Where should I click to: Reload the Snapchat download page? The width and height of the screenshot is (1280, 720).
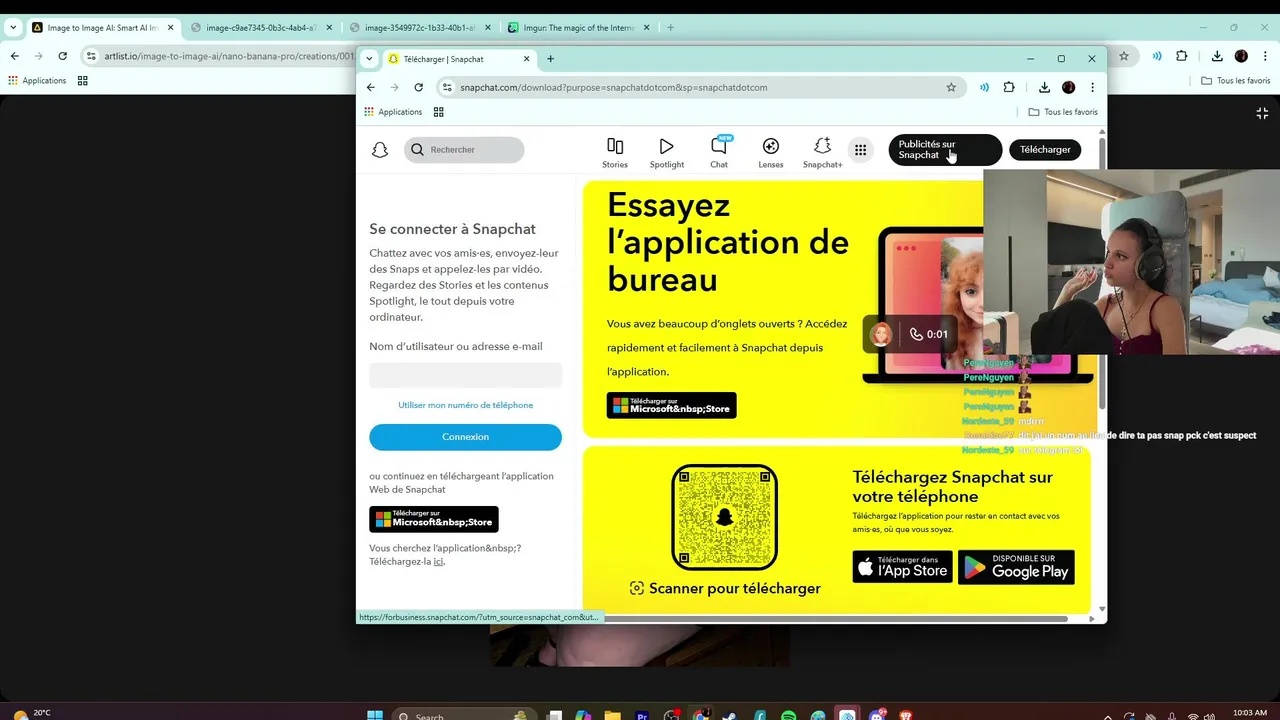pos(419,87)
